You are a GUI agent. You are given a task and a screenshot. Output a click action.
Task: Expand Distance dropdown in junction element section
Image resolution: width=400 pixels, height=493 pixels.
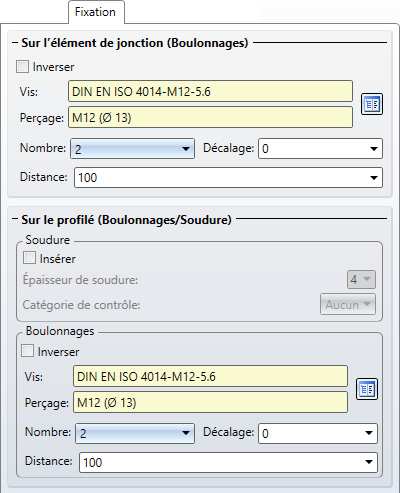pyautogui.click(x=228, y=178)
